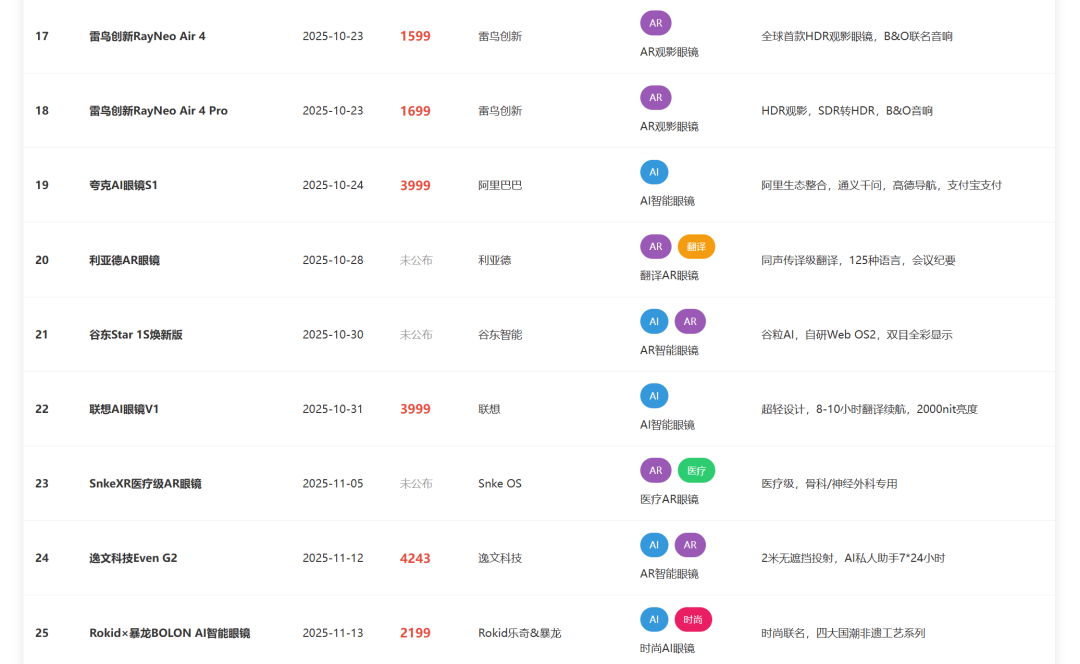Click the 阿里巴巴 brand link
This screenshot has height=664, width=1080.
499,185
